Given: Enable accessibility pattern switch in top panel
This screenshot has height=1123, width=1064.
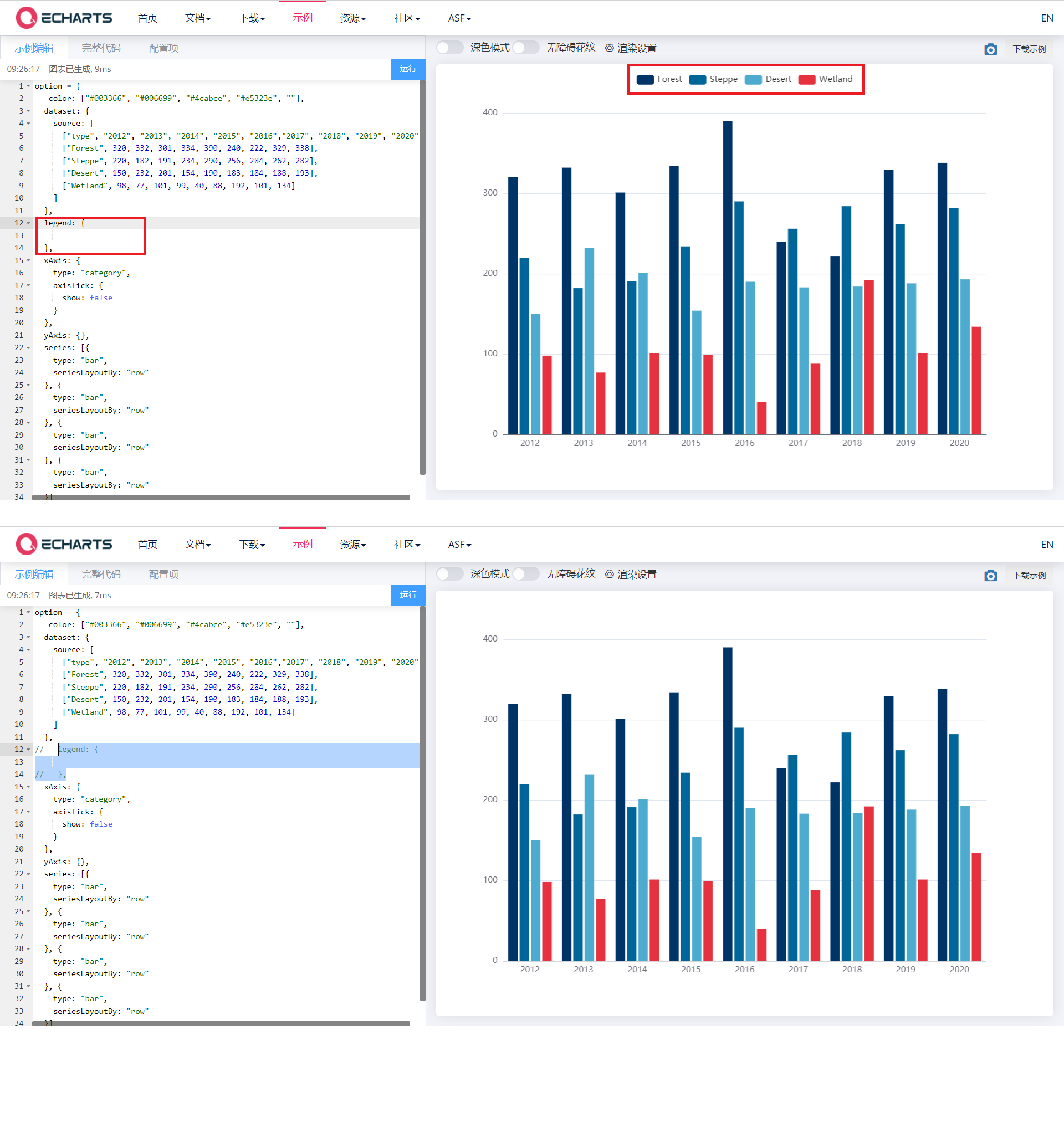Looking at the screenshot, I should (x=526, y=48).
